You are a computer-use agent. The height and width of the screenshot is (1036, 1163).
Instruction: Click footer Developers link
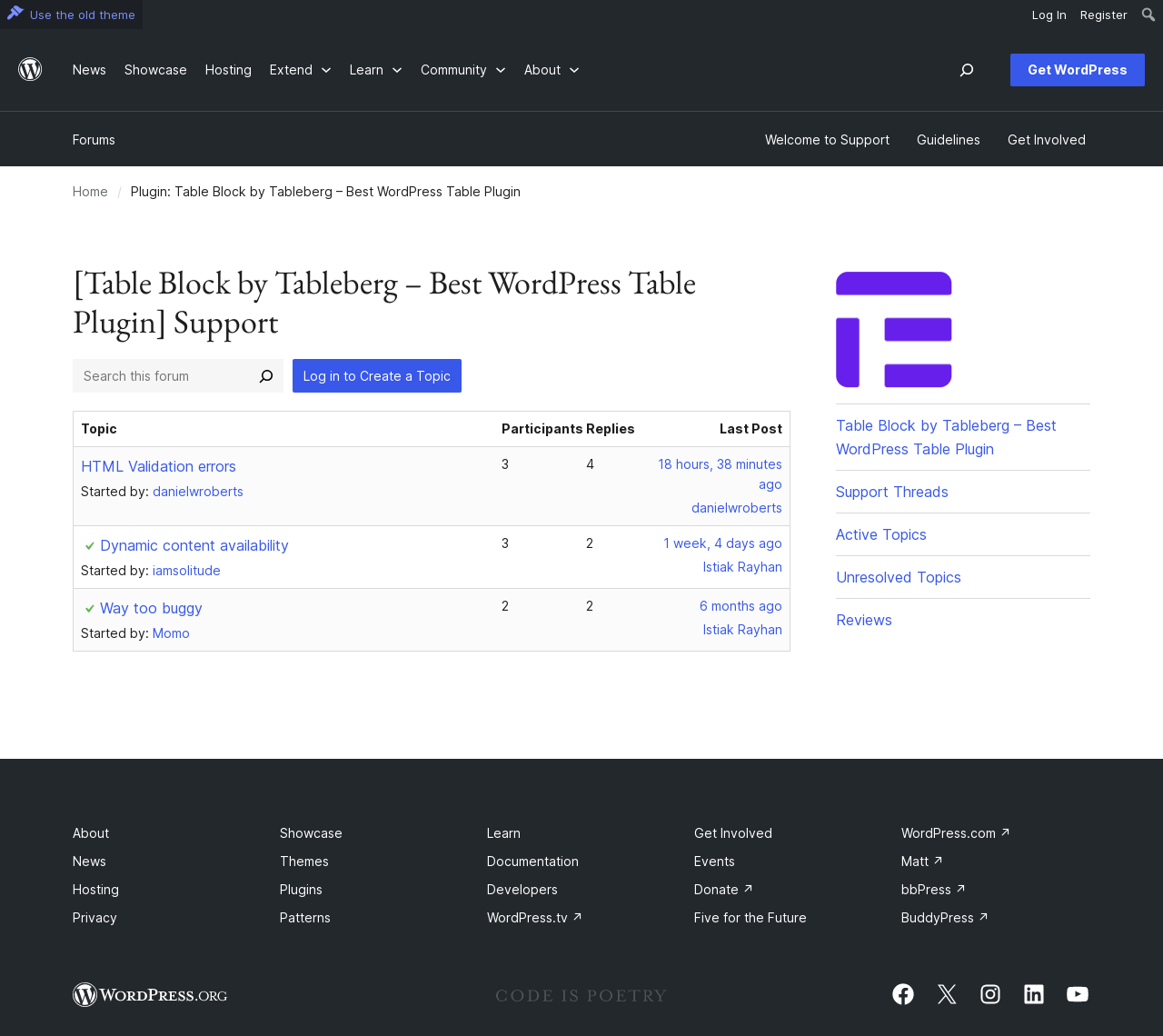[x=522, y=890]
